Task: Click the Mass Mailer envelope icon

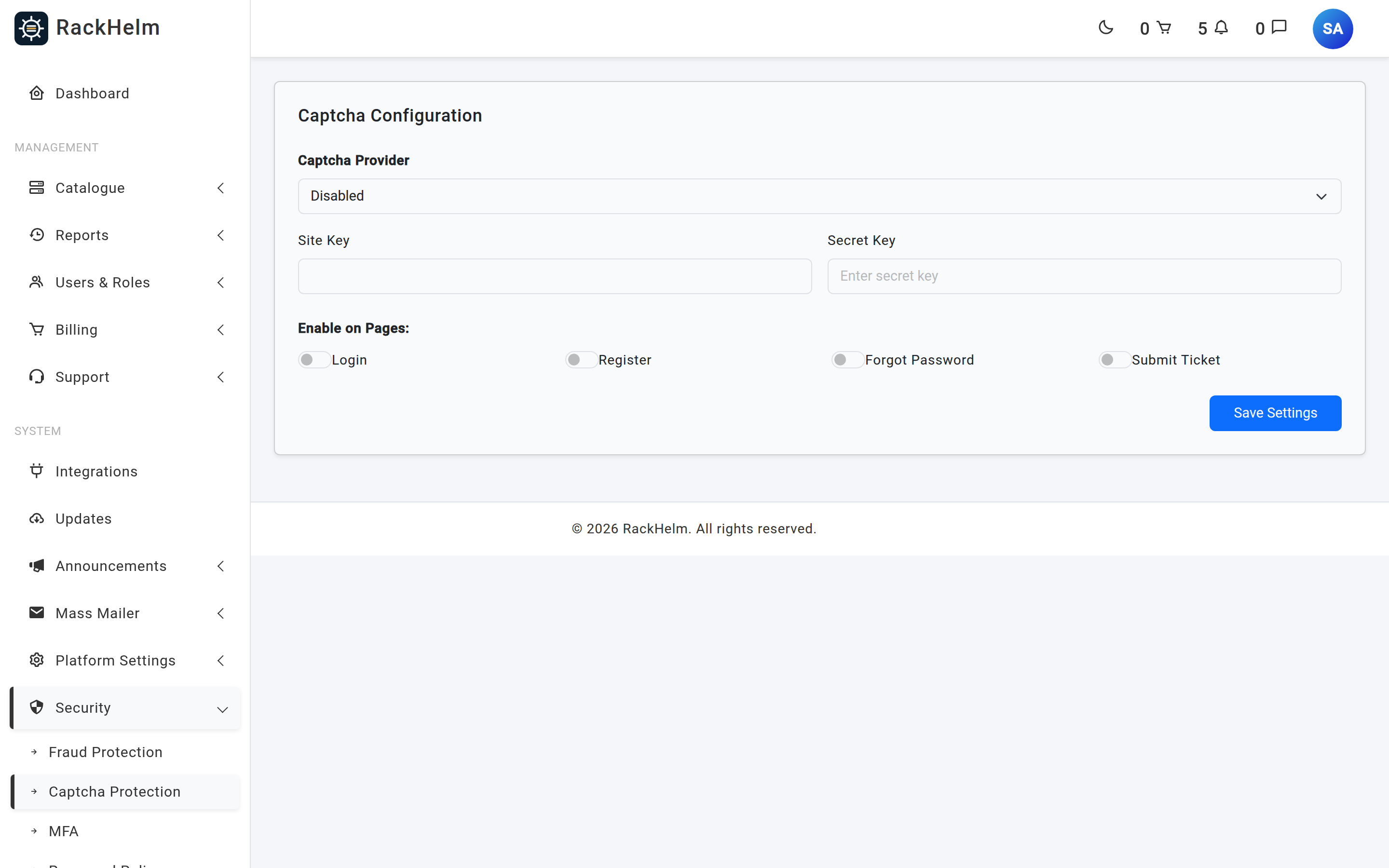Action: (37, 612)
